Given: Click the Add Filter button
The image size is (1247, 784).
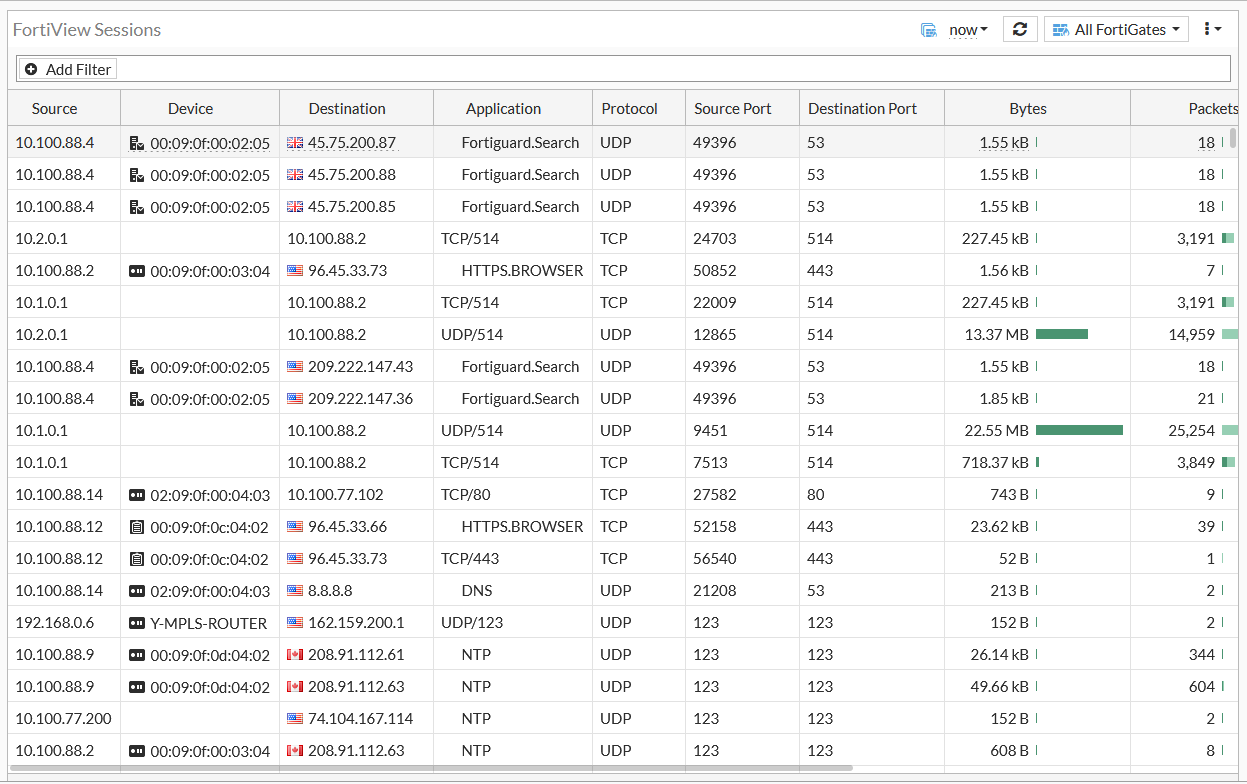Looking at the screenshot, I should point(67,69).
